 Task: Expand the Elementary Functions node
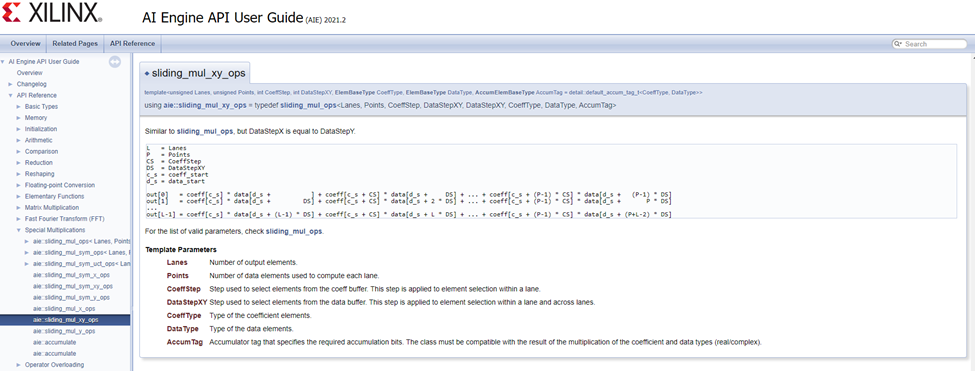pos(19,196)
